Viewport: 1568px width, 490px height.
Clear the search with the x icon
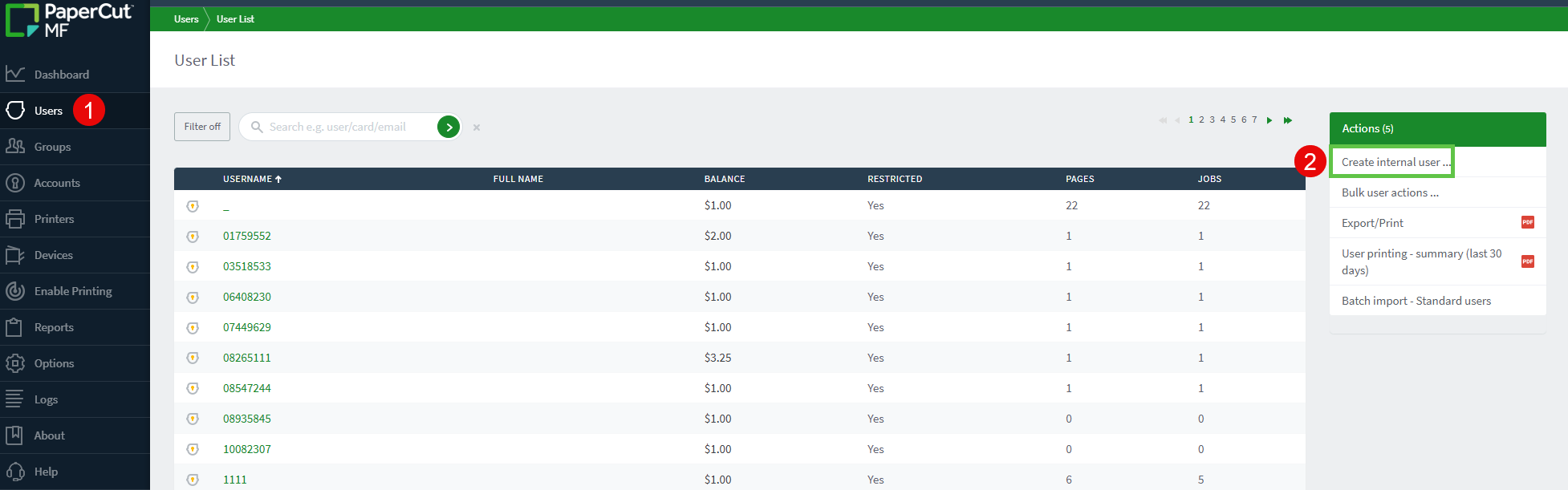(x=477, y=128)
